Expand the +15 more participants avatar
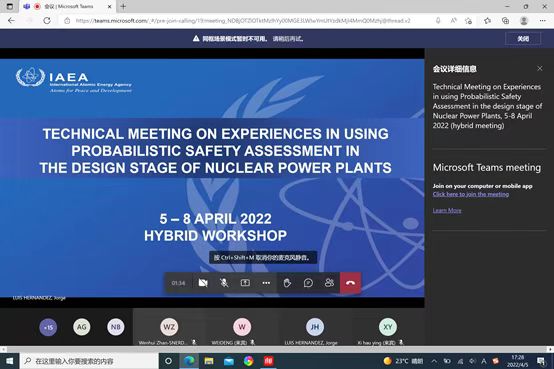This screenshot has width=554, height=369. 48,327
